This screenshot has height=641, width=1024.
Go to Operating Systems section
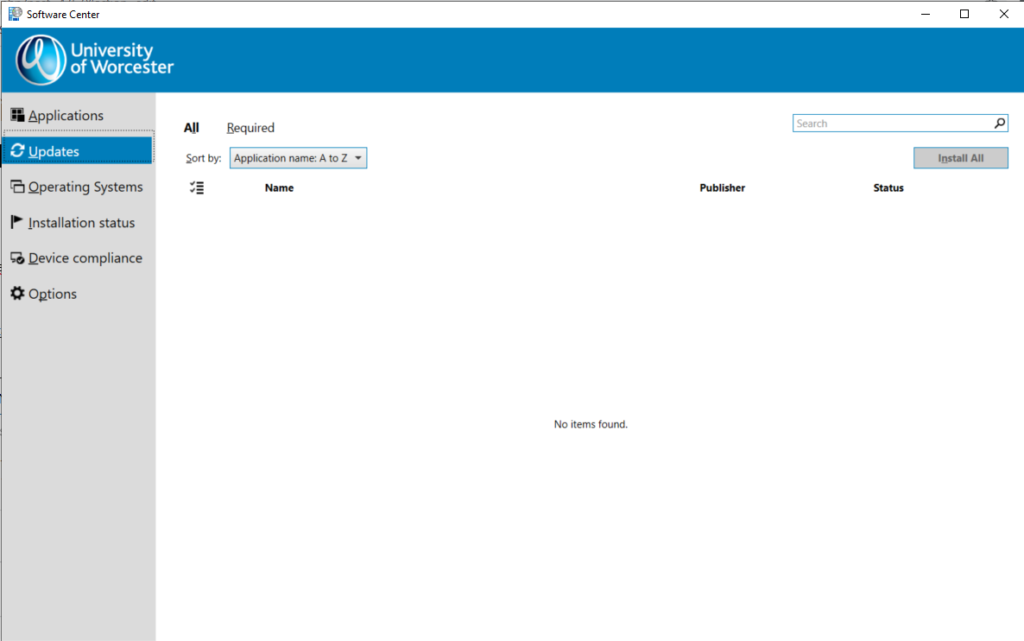click(86, 187)
